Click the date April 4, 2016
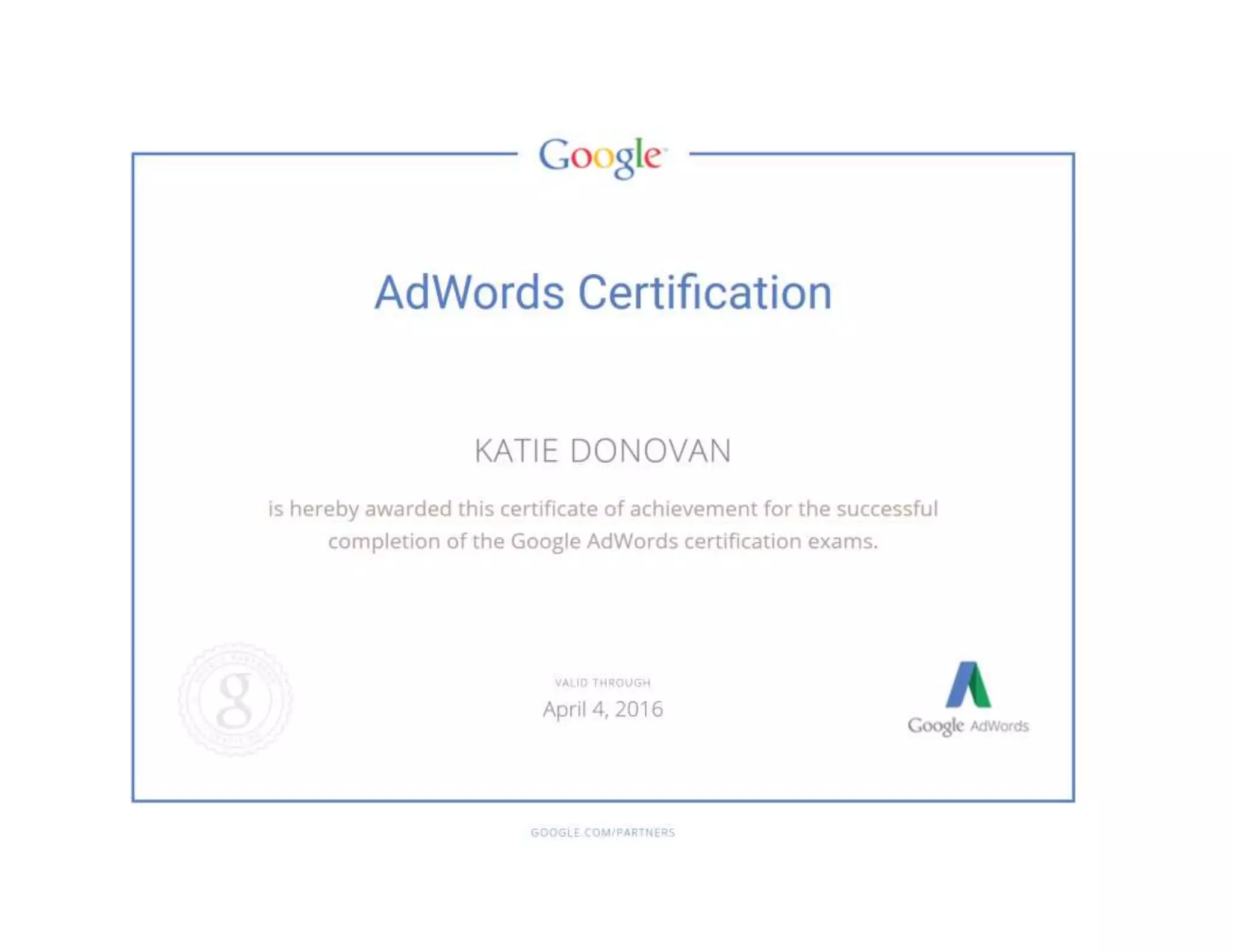This screenshot has height=952, width=1233. pyautogui.click(x=603, y=709)
